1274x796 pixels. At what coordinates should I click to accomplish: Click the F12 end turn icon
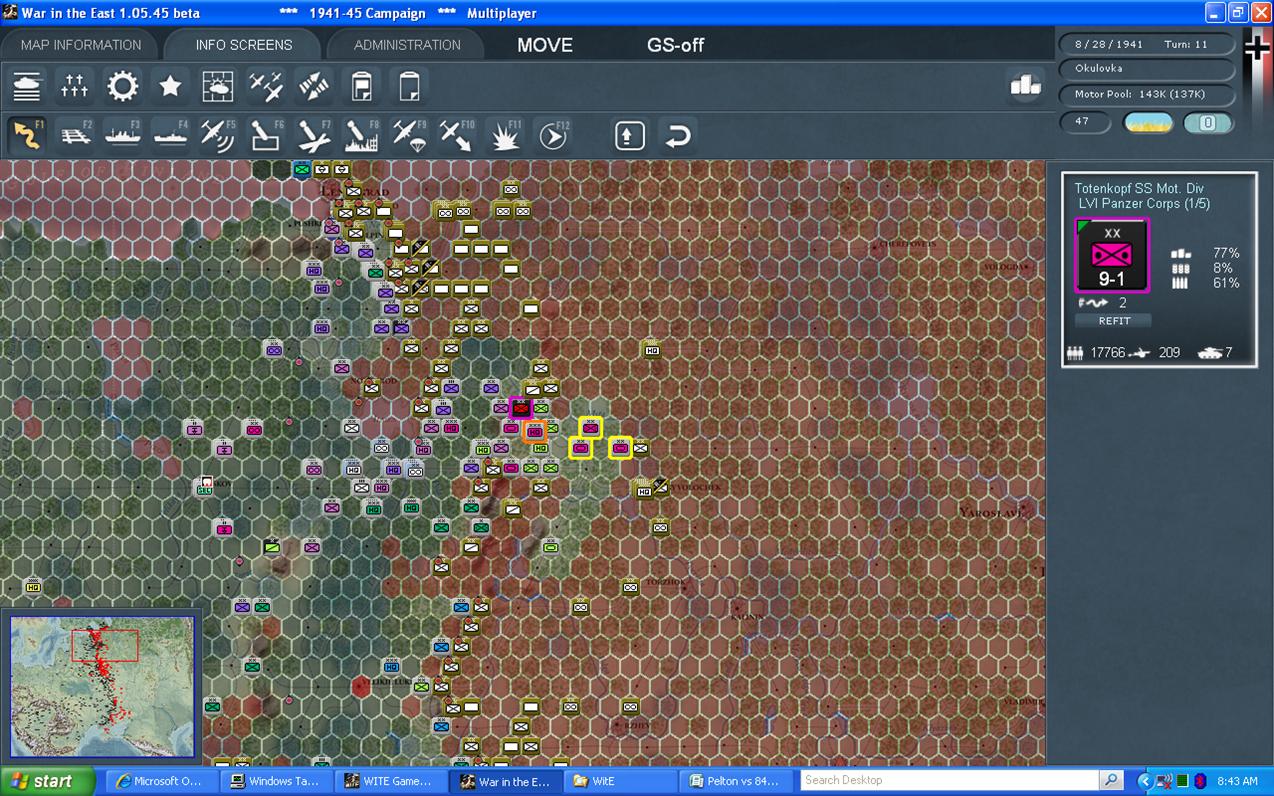[552, 134]
